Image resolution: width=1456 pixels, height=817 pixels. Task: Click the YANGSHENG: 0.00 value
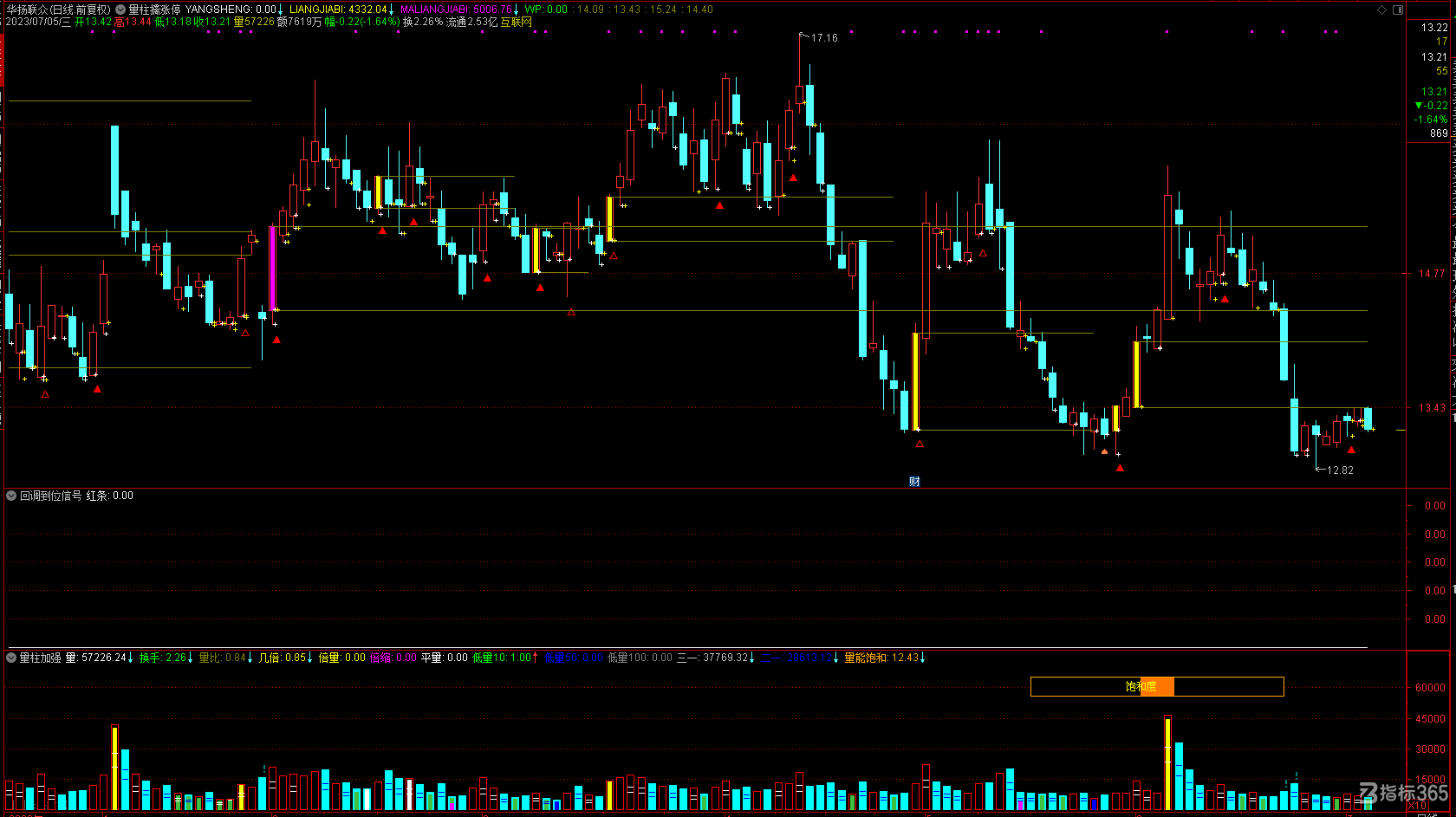(231, 10)
